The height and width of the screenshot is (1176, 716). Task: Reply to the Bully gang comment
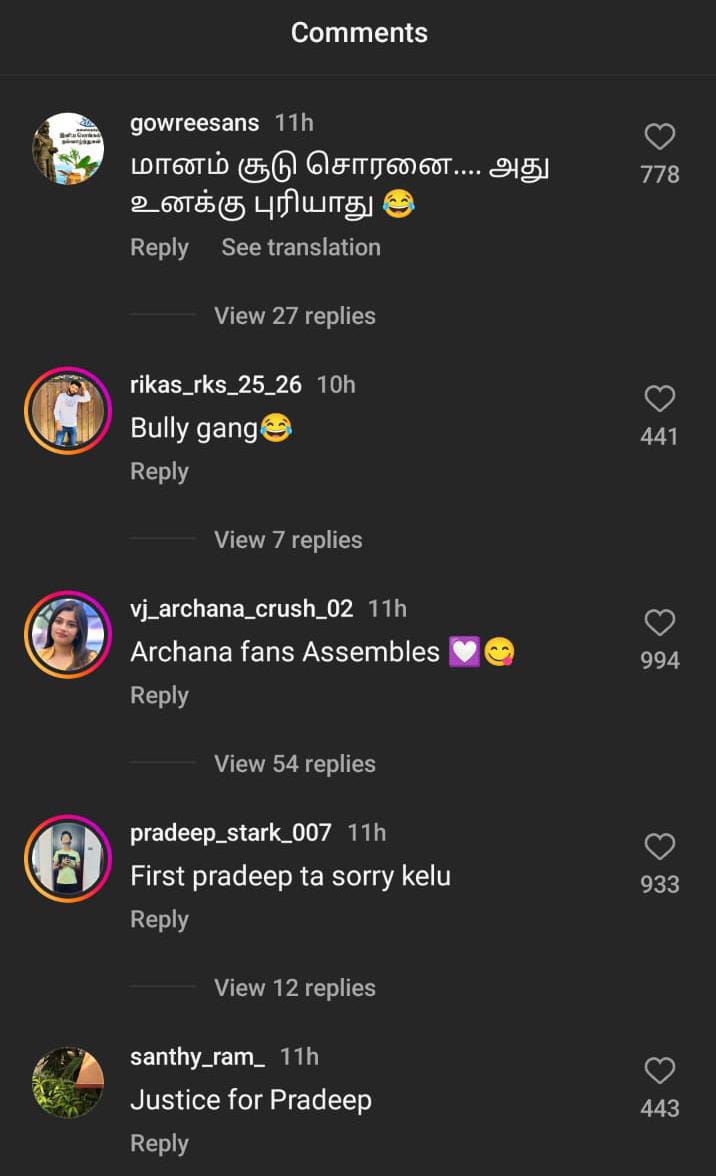(159, 472)
